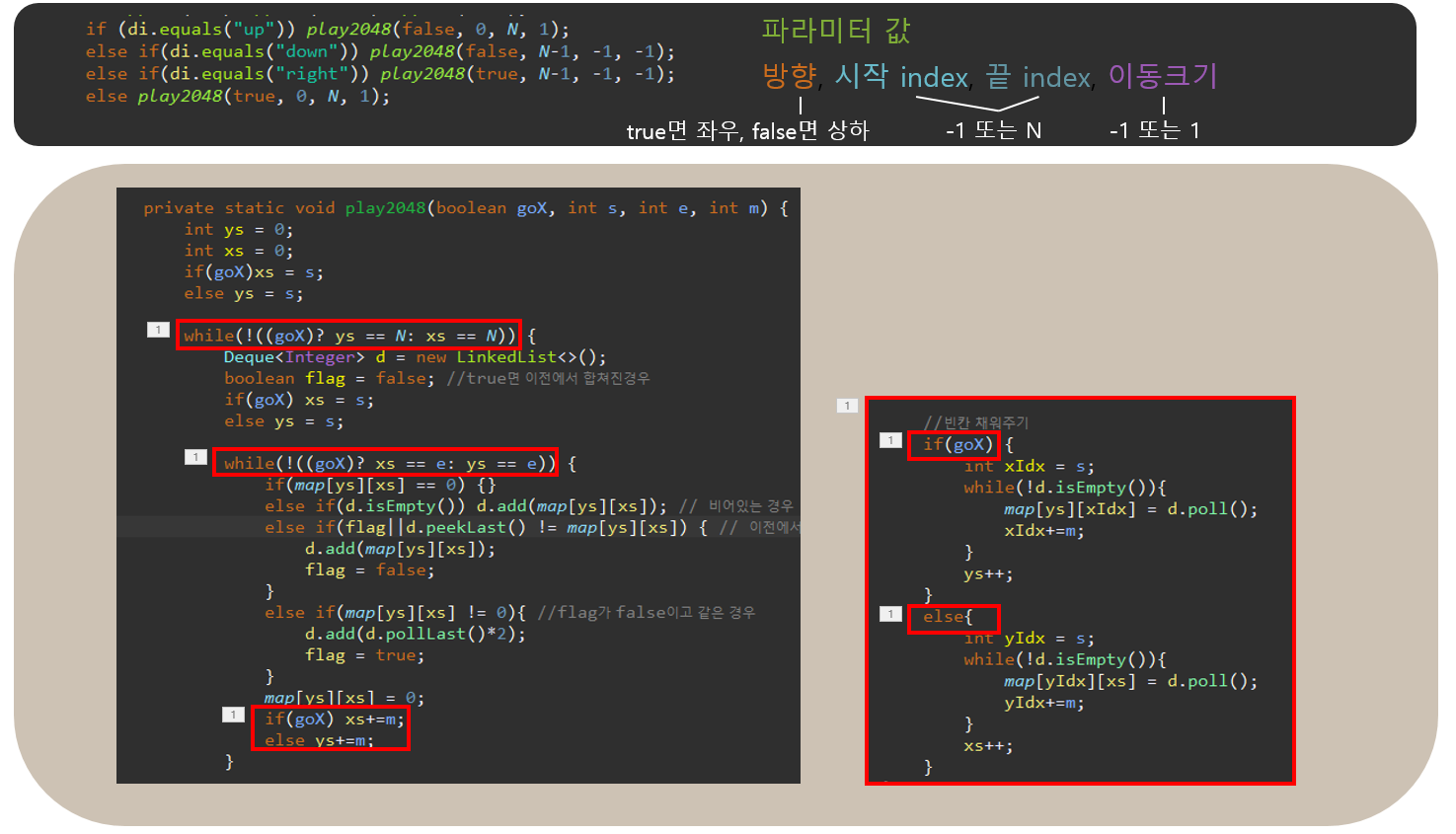This screenshot has height=834, width=1456.
Task: Click the 'xIdx+=m;' line
Action: (1043, 531)
